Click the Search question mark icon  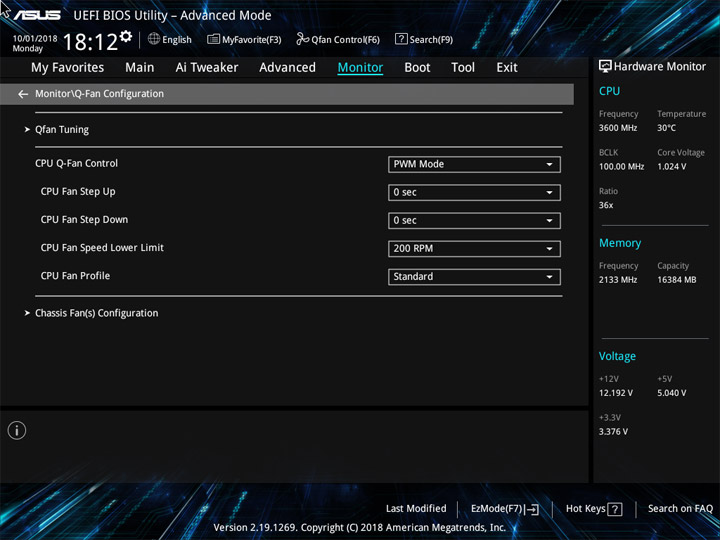[401, 39]
